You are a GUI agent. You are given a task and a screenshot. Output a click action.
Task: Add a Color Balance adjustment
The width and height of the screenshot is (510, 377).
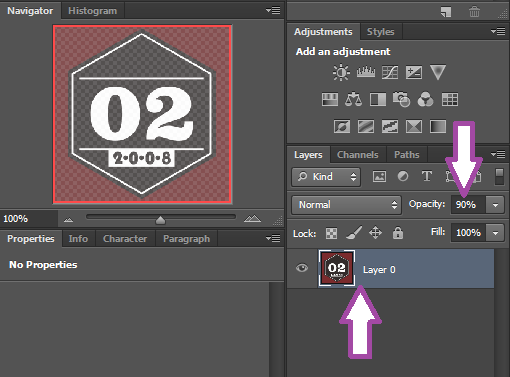point(353,99)
